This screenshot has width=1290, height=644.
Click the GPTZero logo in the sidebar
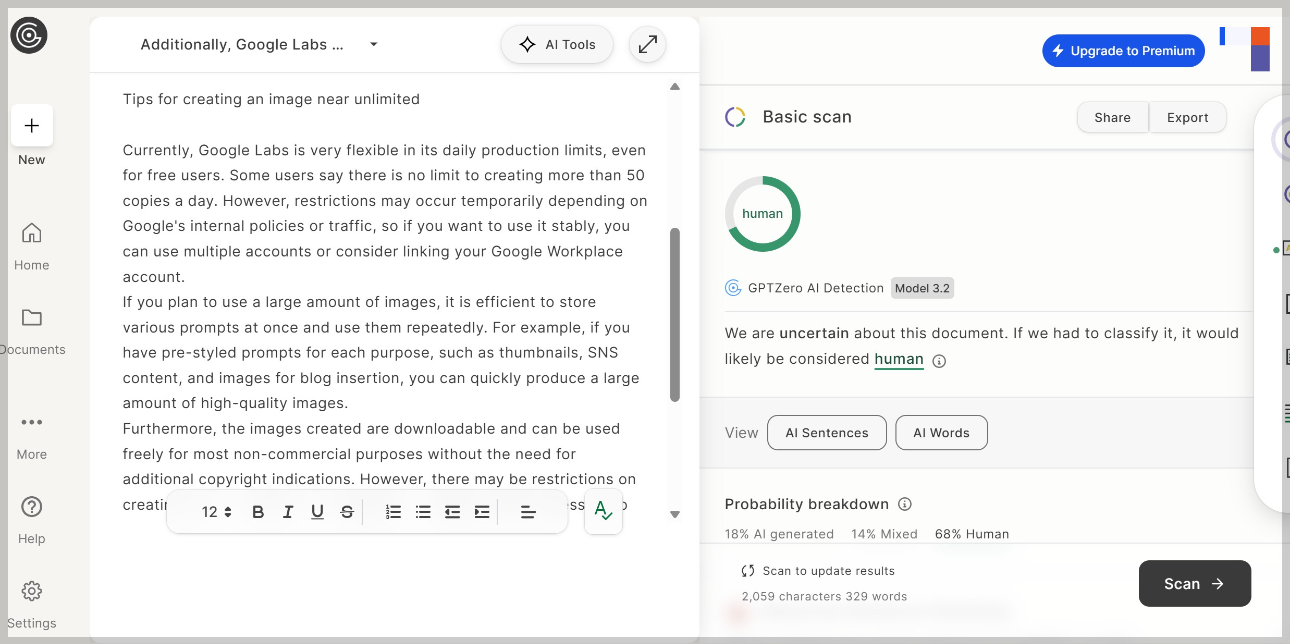[29, 36]
